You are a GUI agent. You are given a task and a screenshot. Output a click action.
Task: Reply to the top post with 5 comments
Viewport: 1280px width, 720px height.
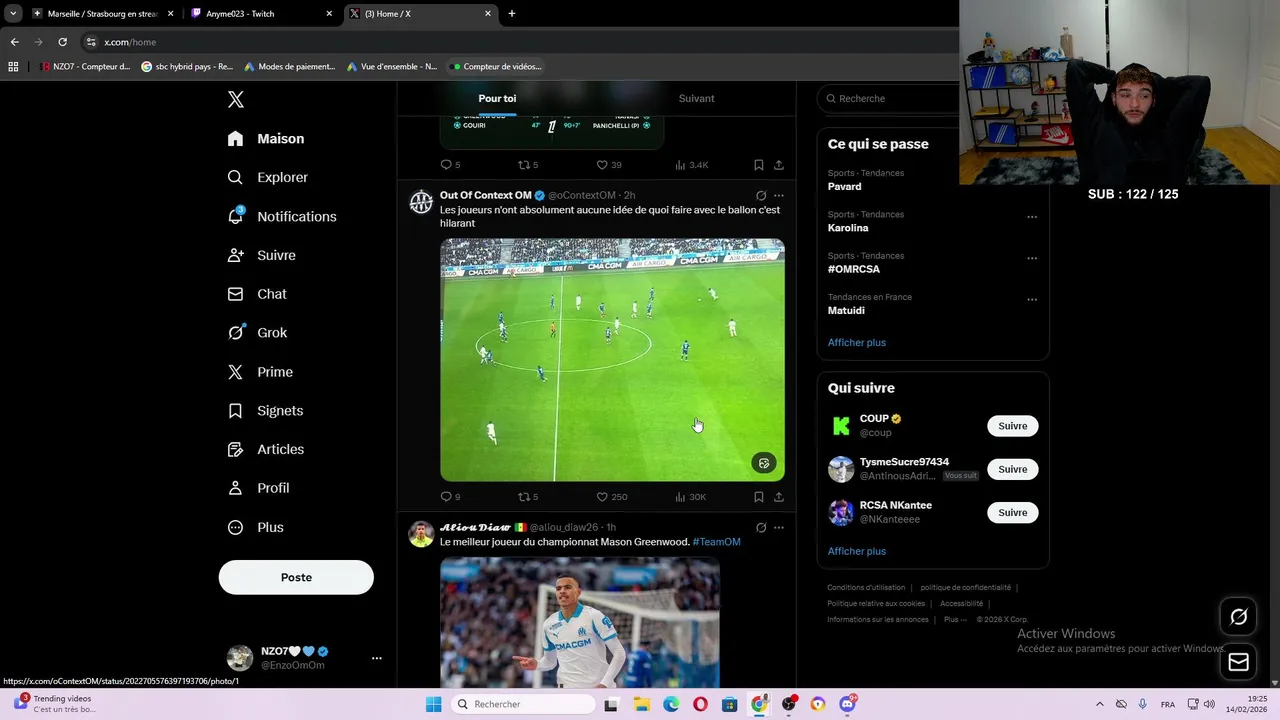(446, 165)
